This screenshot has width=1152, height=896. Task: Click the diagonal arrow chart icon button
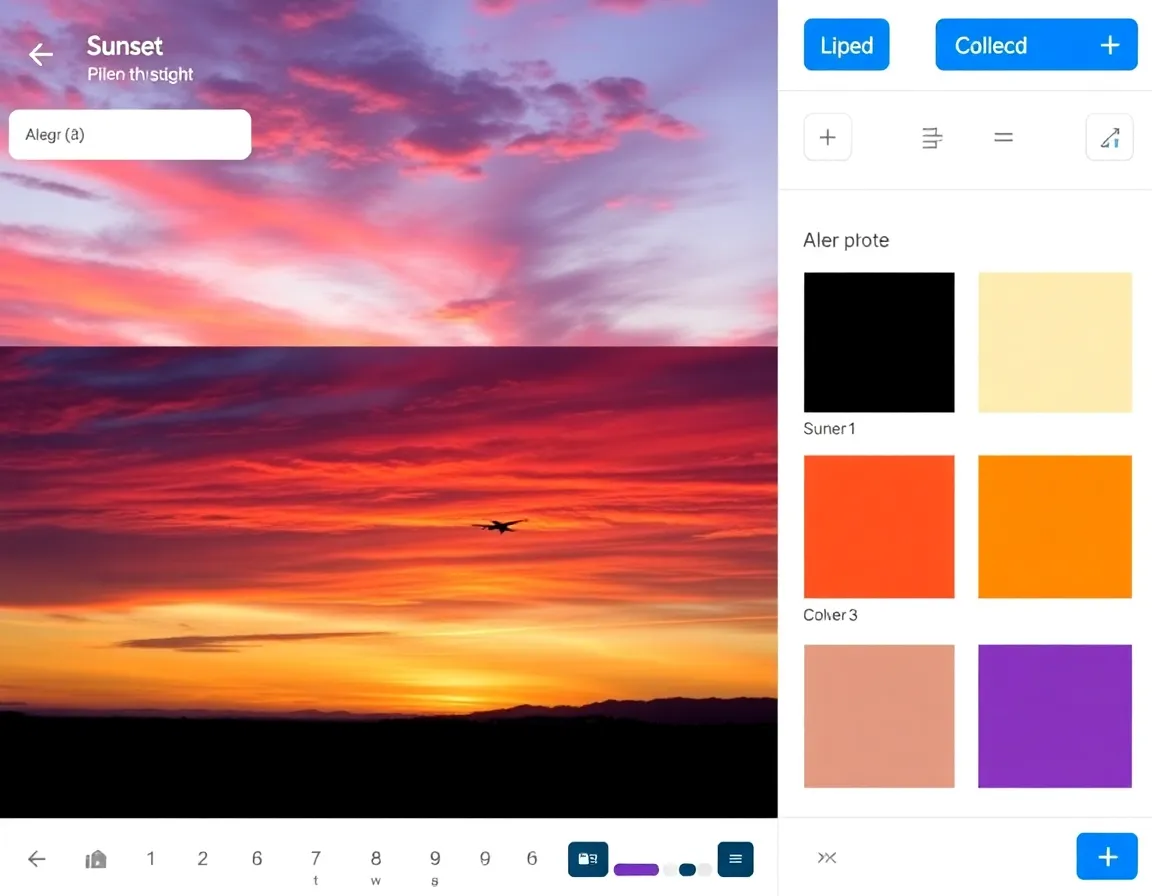pos(1109,138)
